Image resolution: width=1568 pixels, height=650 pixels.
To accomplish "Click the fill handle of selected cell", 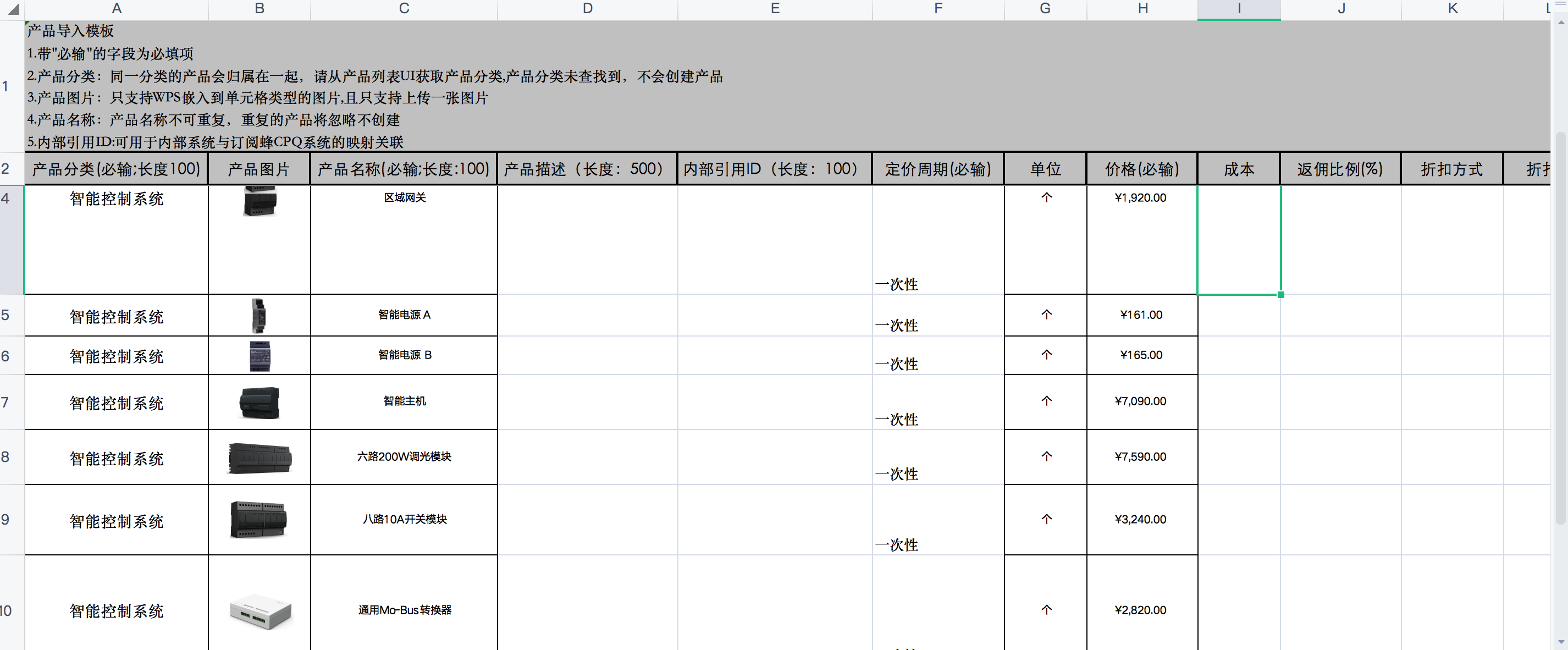I will [1280, 295].
